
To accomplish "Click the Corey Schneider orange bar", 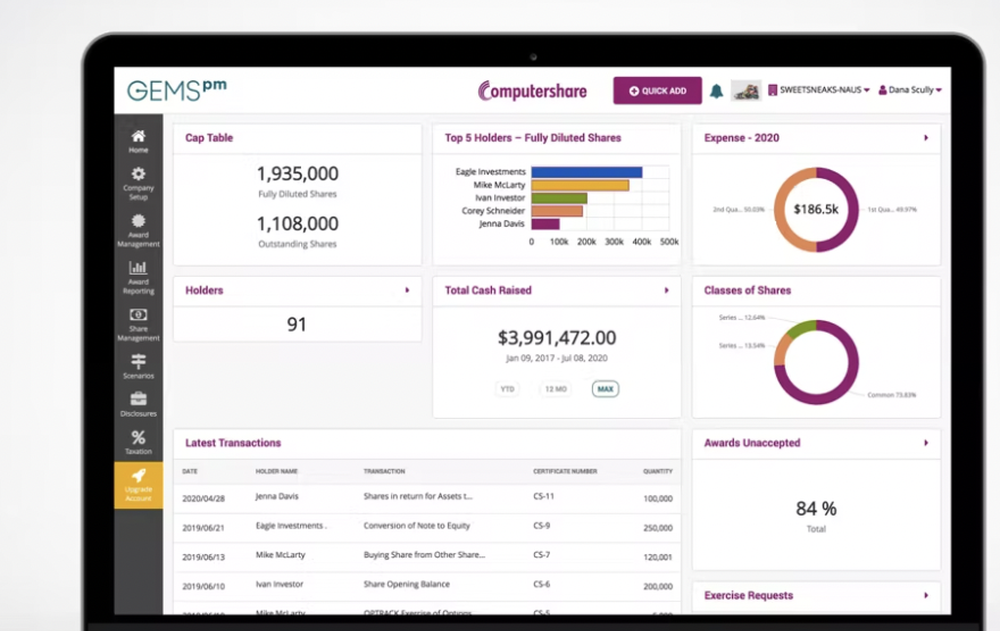I will click(557, 211).
